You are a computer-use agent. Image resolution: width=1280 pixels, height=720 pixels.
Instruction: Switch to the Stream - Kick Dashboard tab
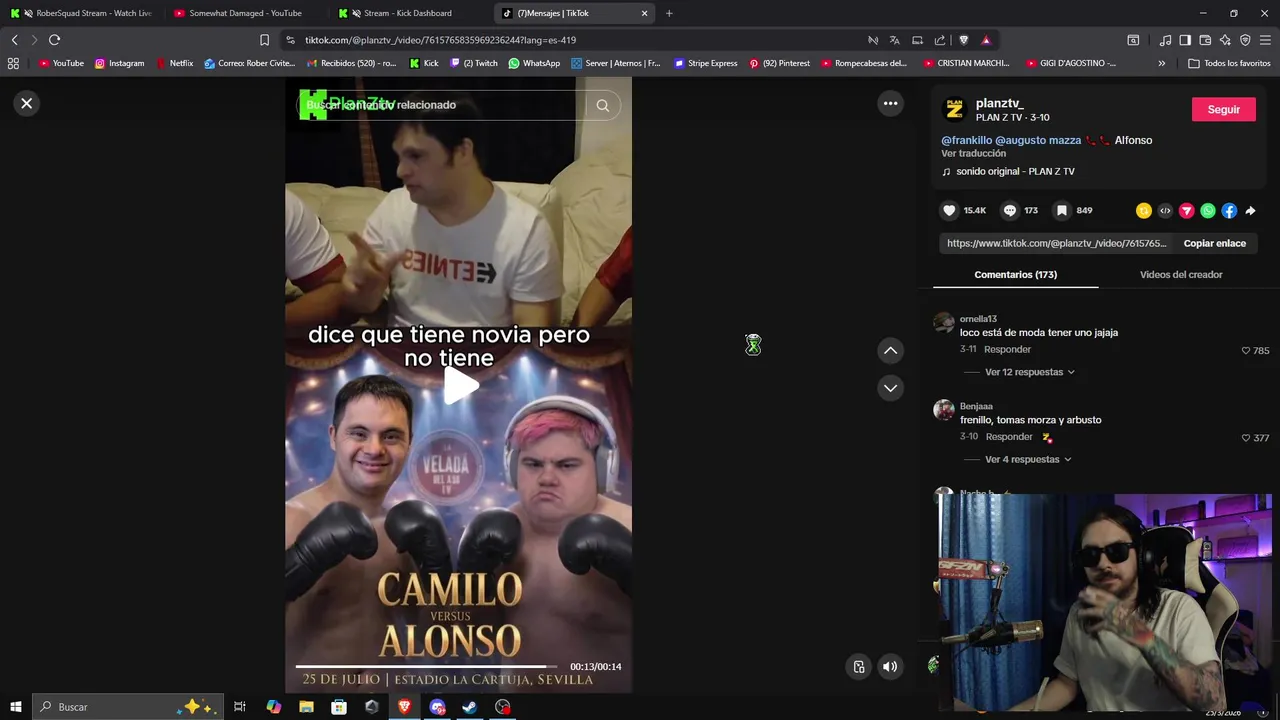point(410,13)
